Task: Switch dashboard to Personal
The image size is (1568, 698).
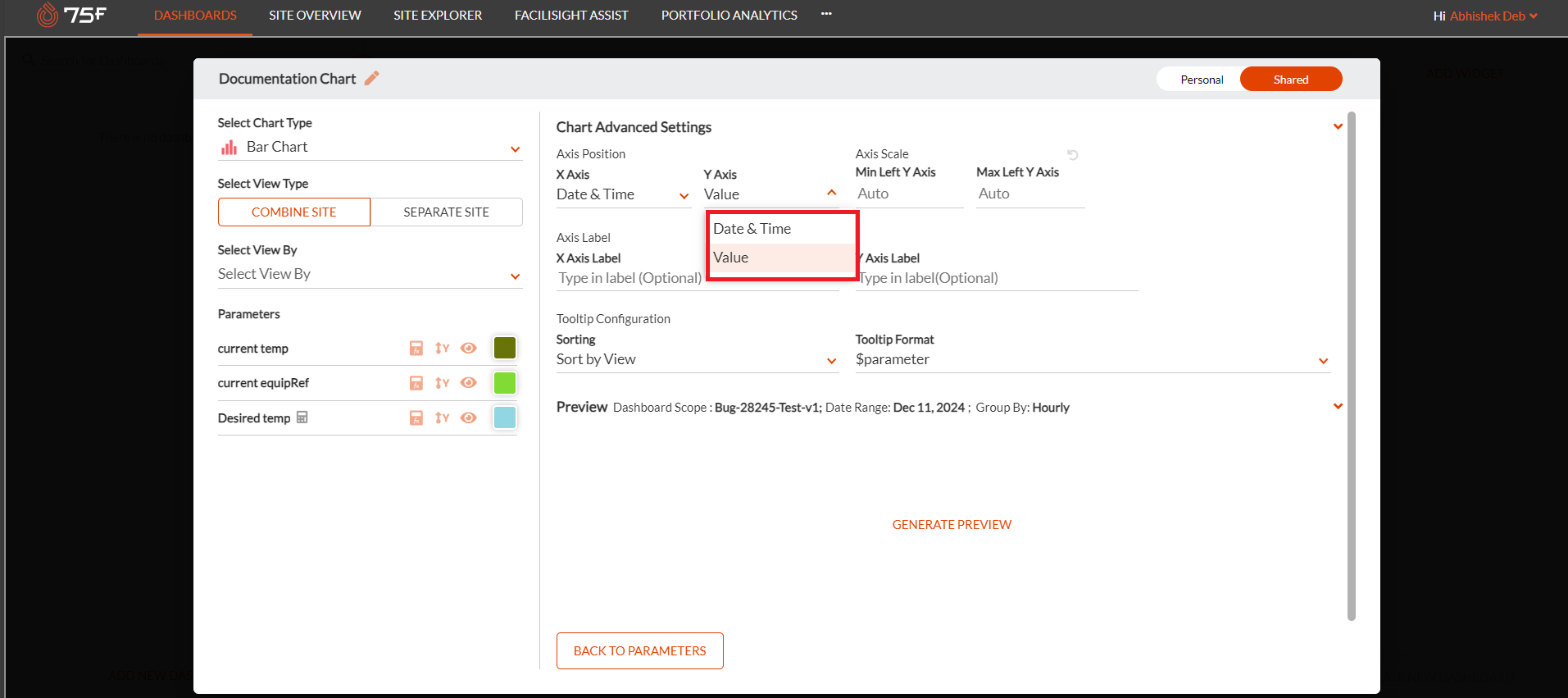Action: coord(1202,80)
